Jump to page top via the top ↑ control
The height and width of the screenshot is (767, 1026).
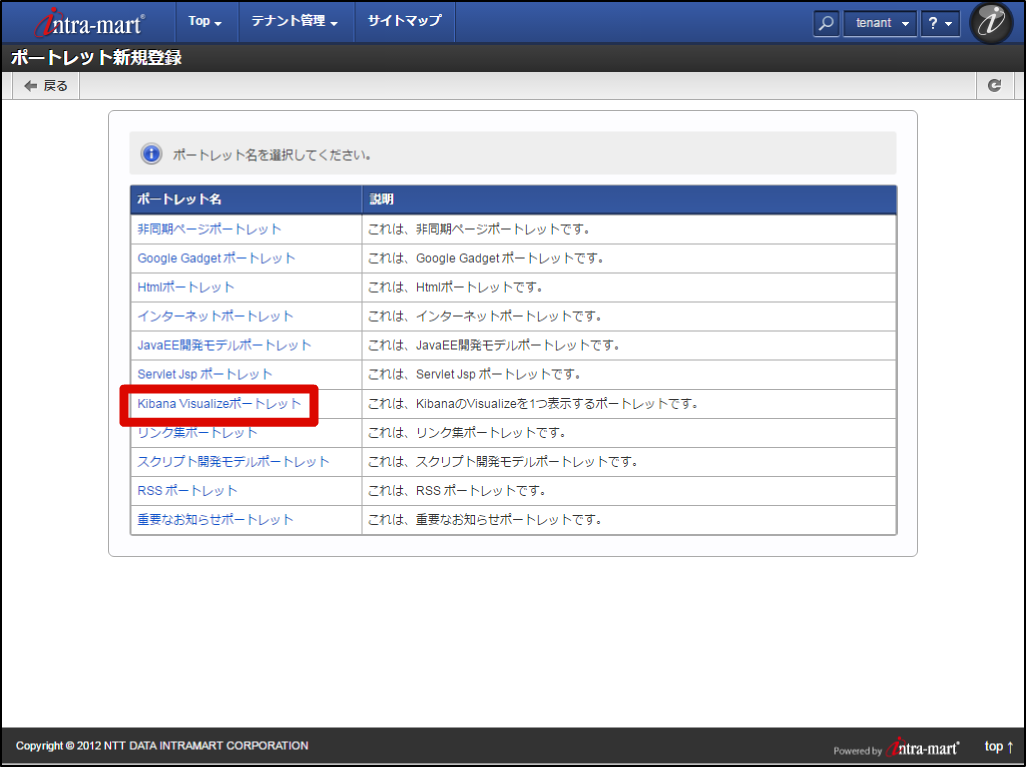[997, 746]
